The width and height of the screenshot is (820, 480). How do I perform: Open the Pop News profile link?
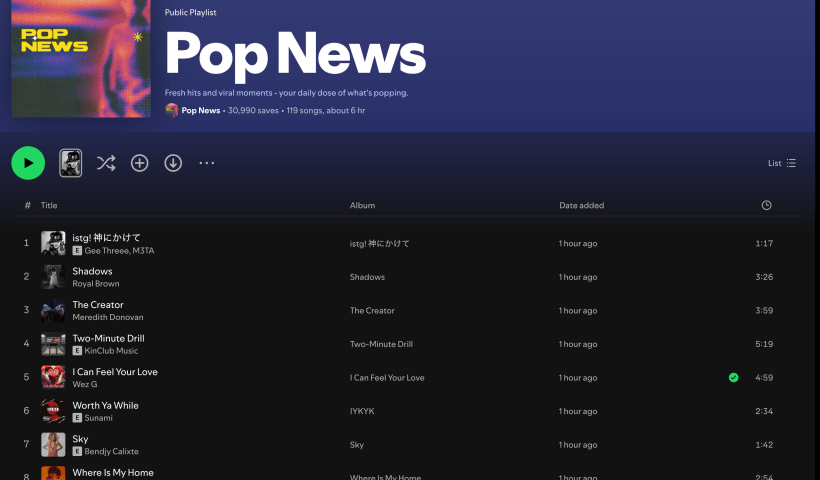click(200, 110)
